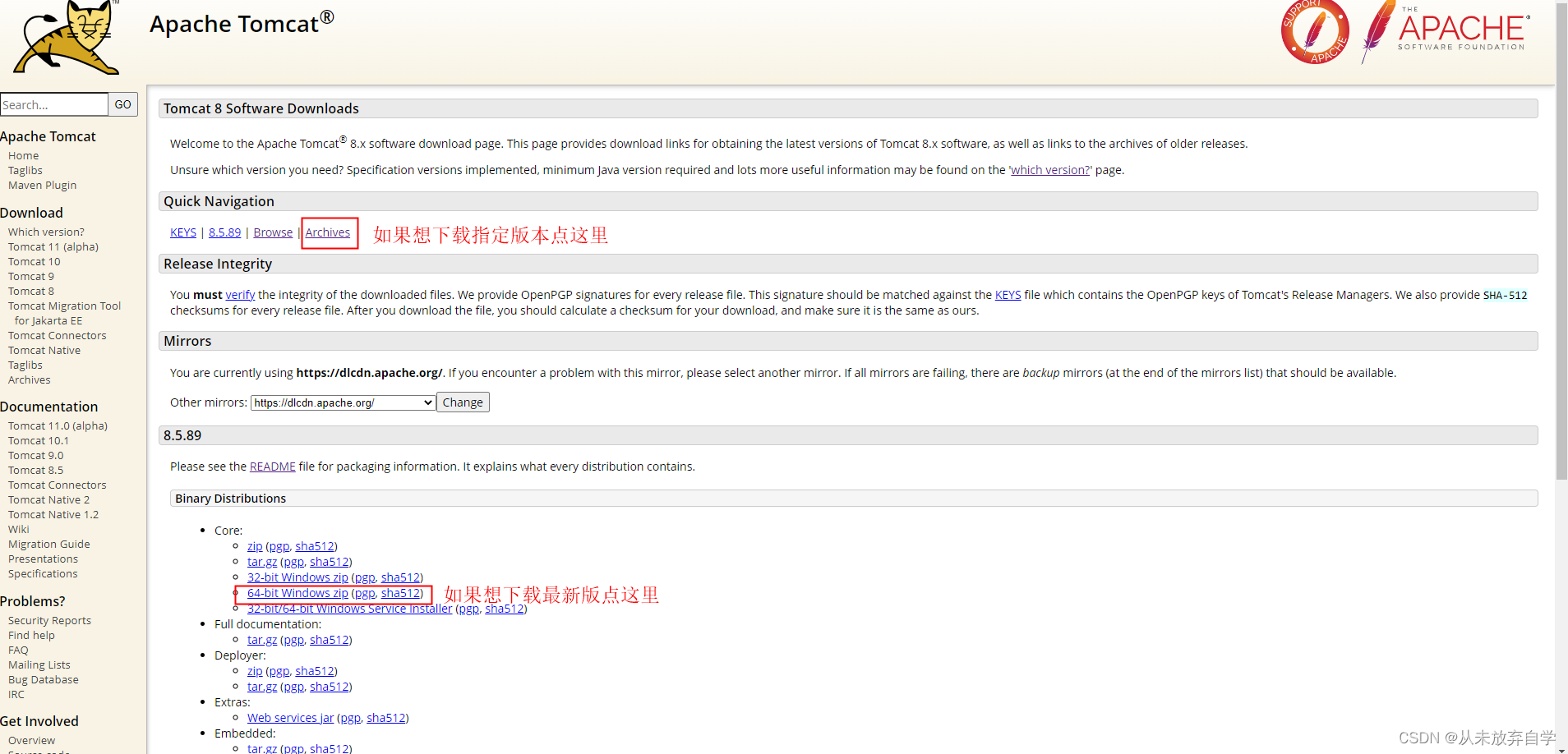
Task: Open pgp signature for Deployer zip
Action: (279, 671)
